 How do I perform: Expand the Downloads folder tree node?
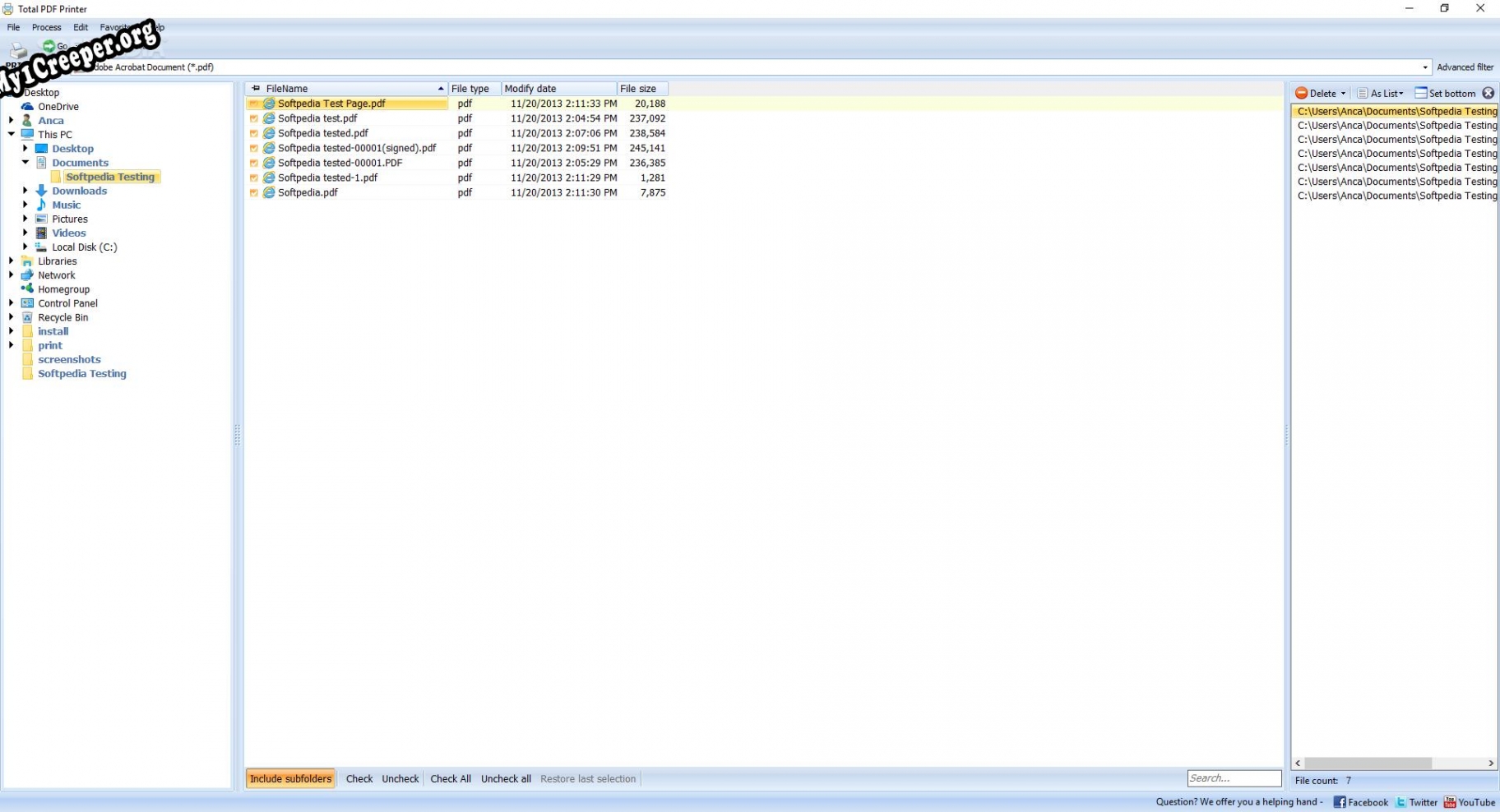point(25,191)
